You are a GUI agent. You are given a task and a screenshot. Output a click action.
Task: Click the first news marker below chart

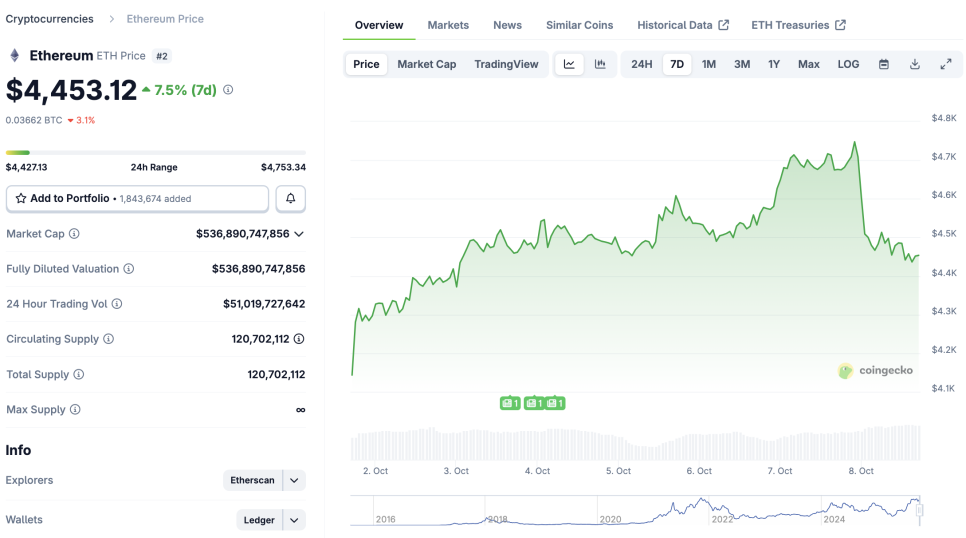[x=510, y=403]
